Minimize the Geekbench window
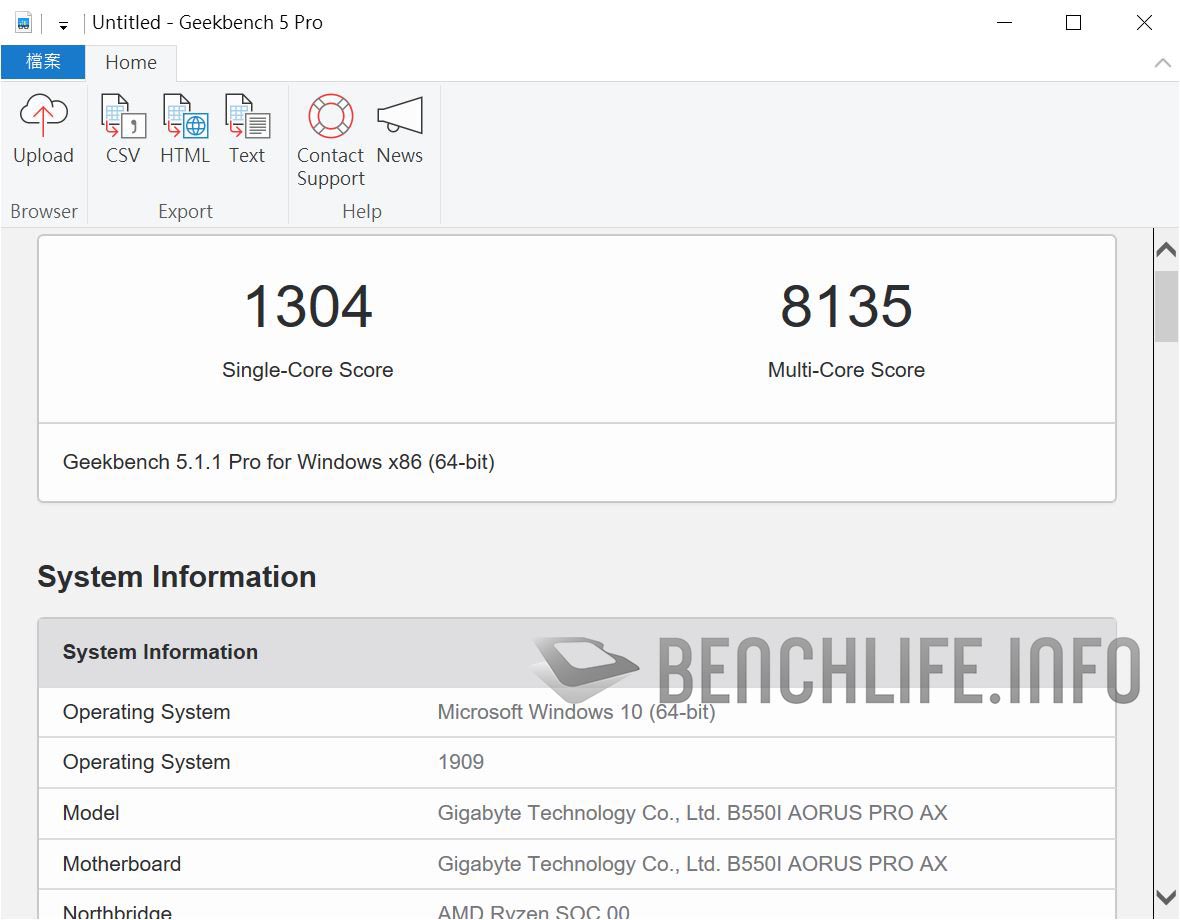The image size is (1180, 920). [1002, 22]
